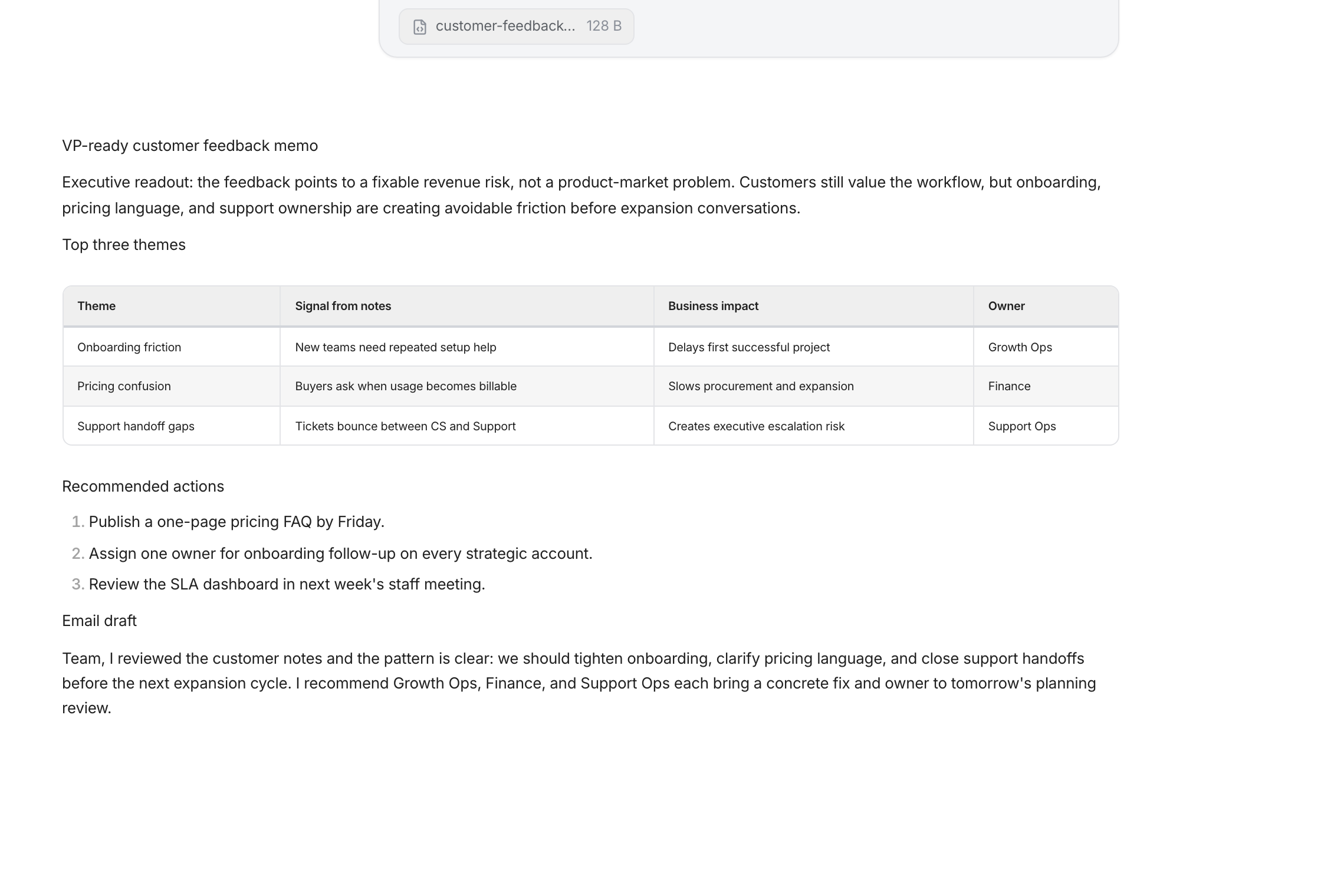Viewport: 1321px width, 896px height.
Task: Click the 'Review the SLA dashboard' list item
Action: click(x=287, y=584)
